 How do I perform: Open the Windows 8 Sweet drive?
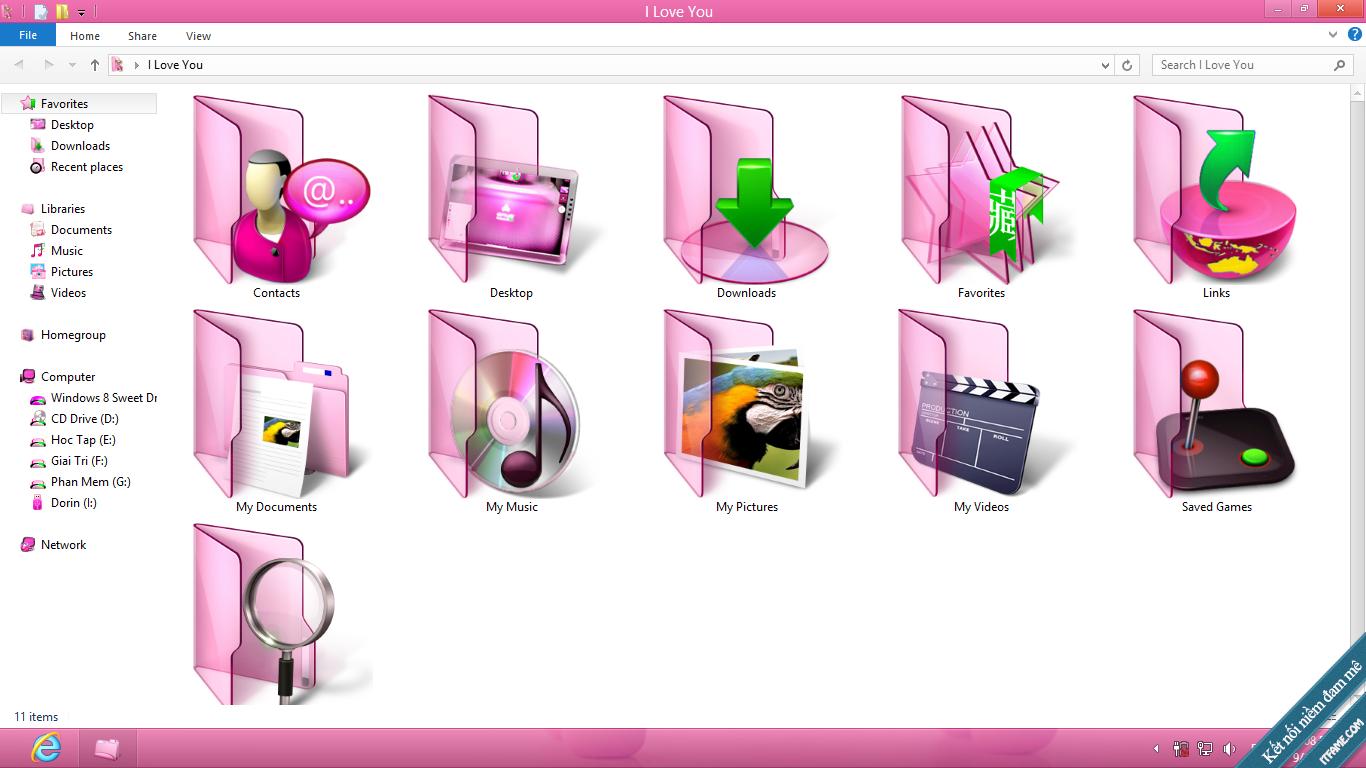(x=103, y=398)
